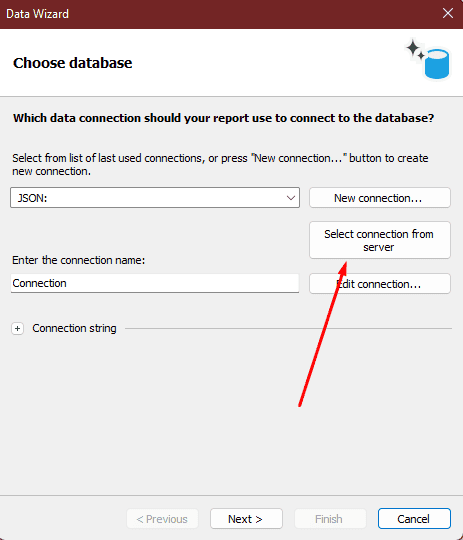Focus the connection name text field
The height and width of the screenshot is (540, 463).
coord(155,283)
